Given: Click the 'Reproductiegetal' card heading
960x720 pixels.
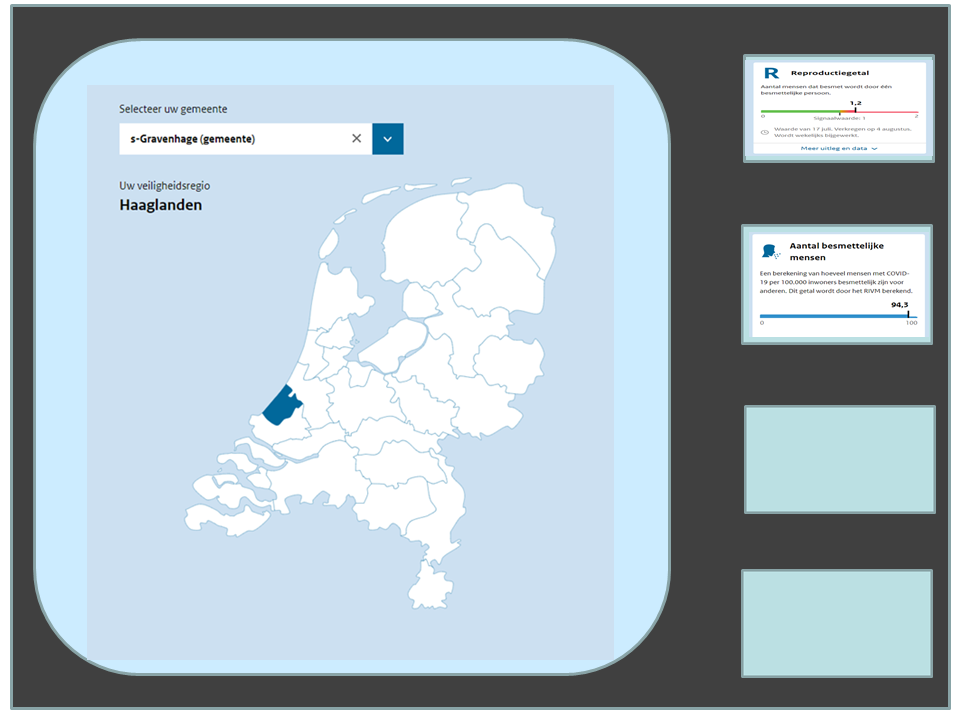Looking at the screenshot, I should click(829, 73).
